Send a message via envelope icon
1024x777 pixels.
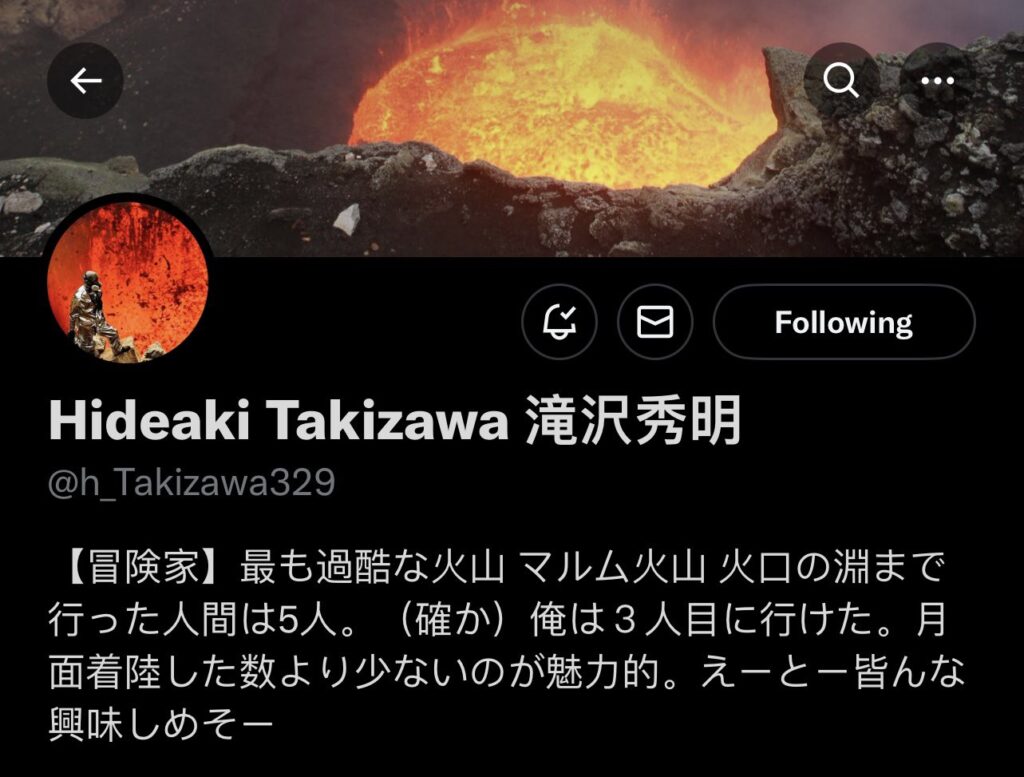pyautogui.click(x=655, y=322)
